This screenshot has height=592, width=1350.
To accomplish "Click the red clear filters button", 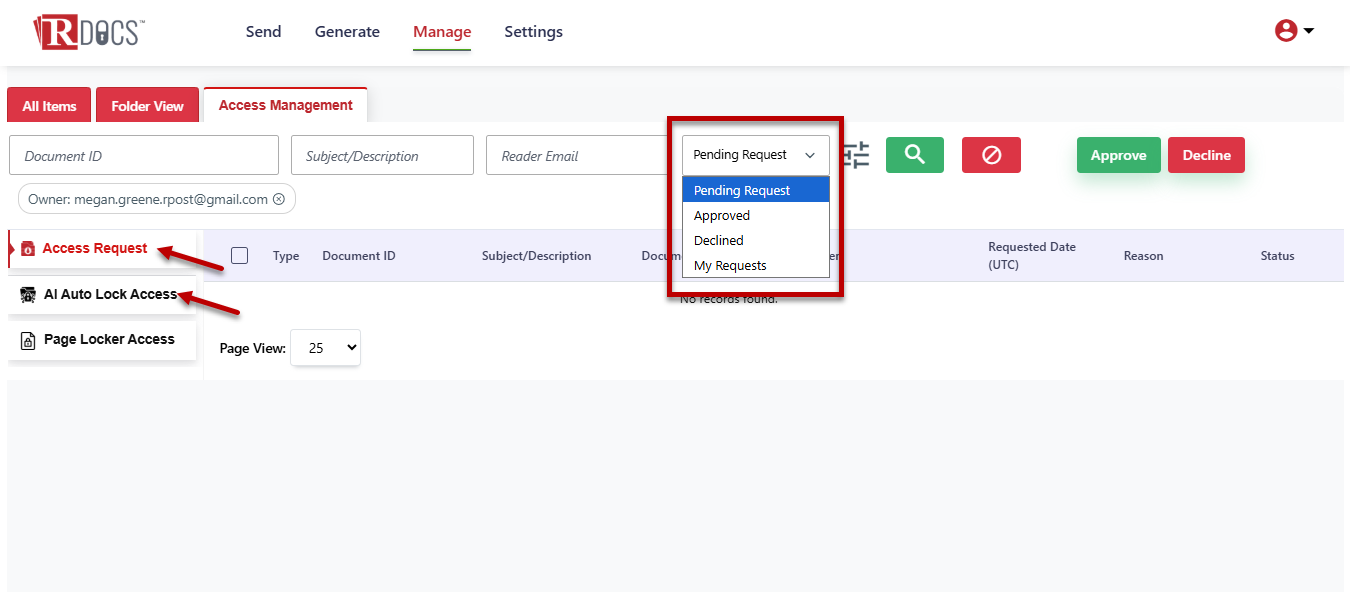I will point(991,155).
